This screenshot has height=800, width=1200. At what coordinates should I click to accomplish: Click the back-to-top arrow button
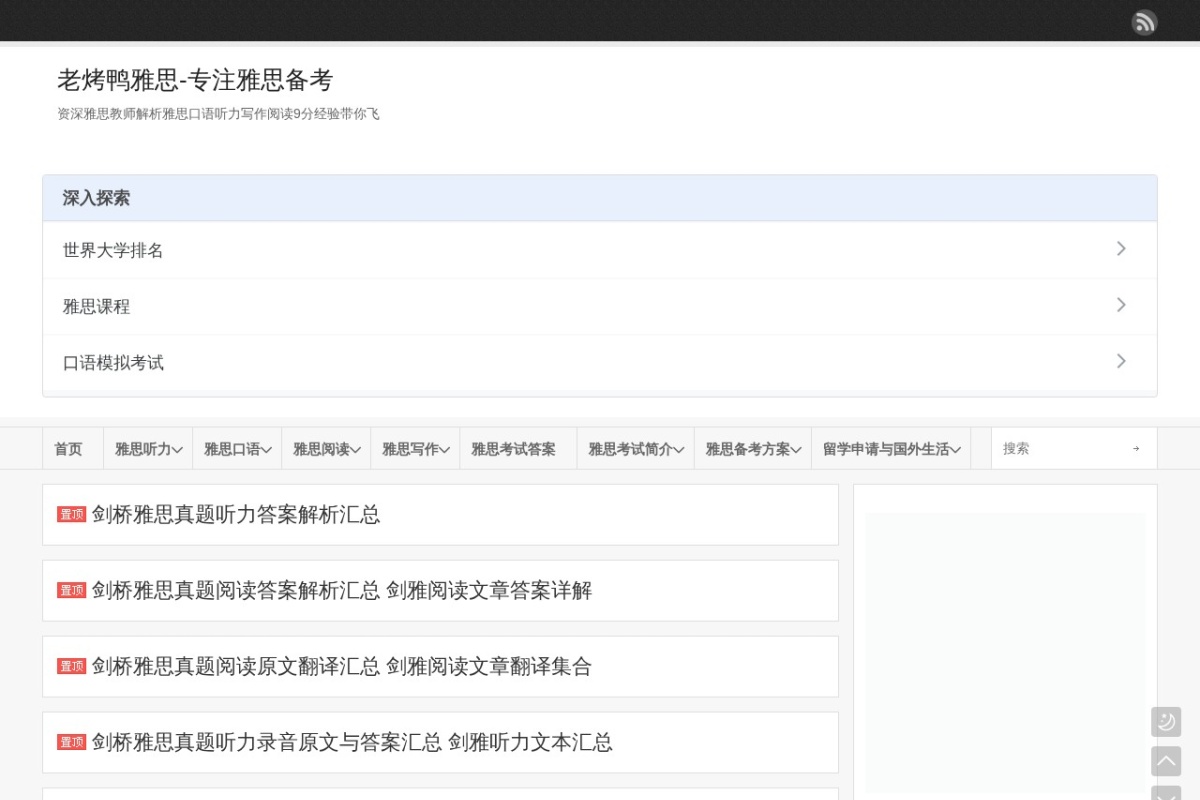click(1166, 761)
